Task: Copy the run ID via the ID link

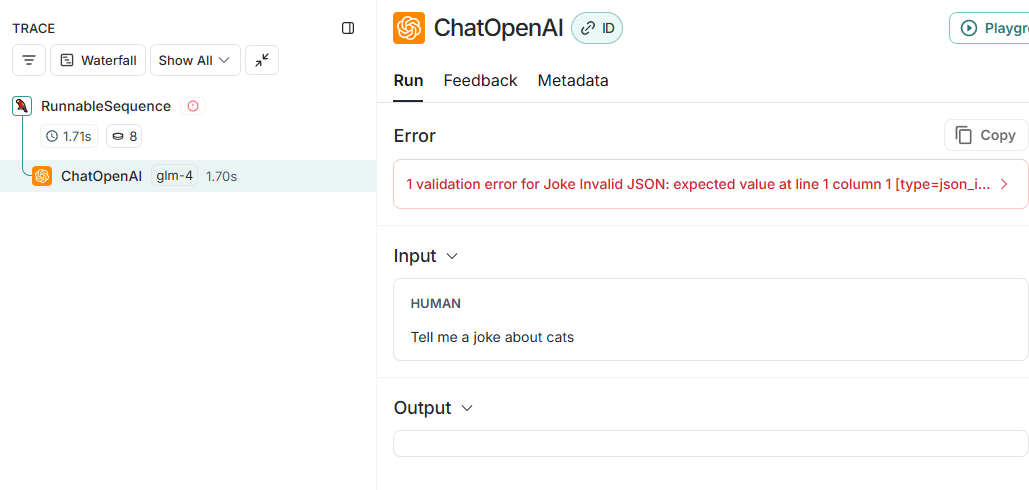Action: coord(597,28)
